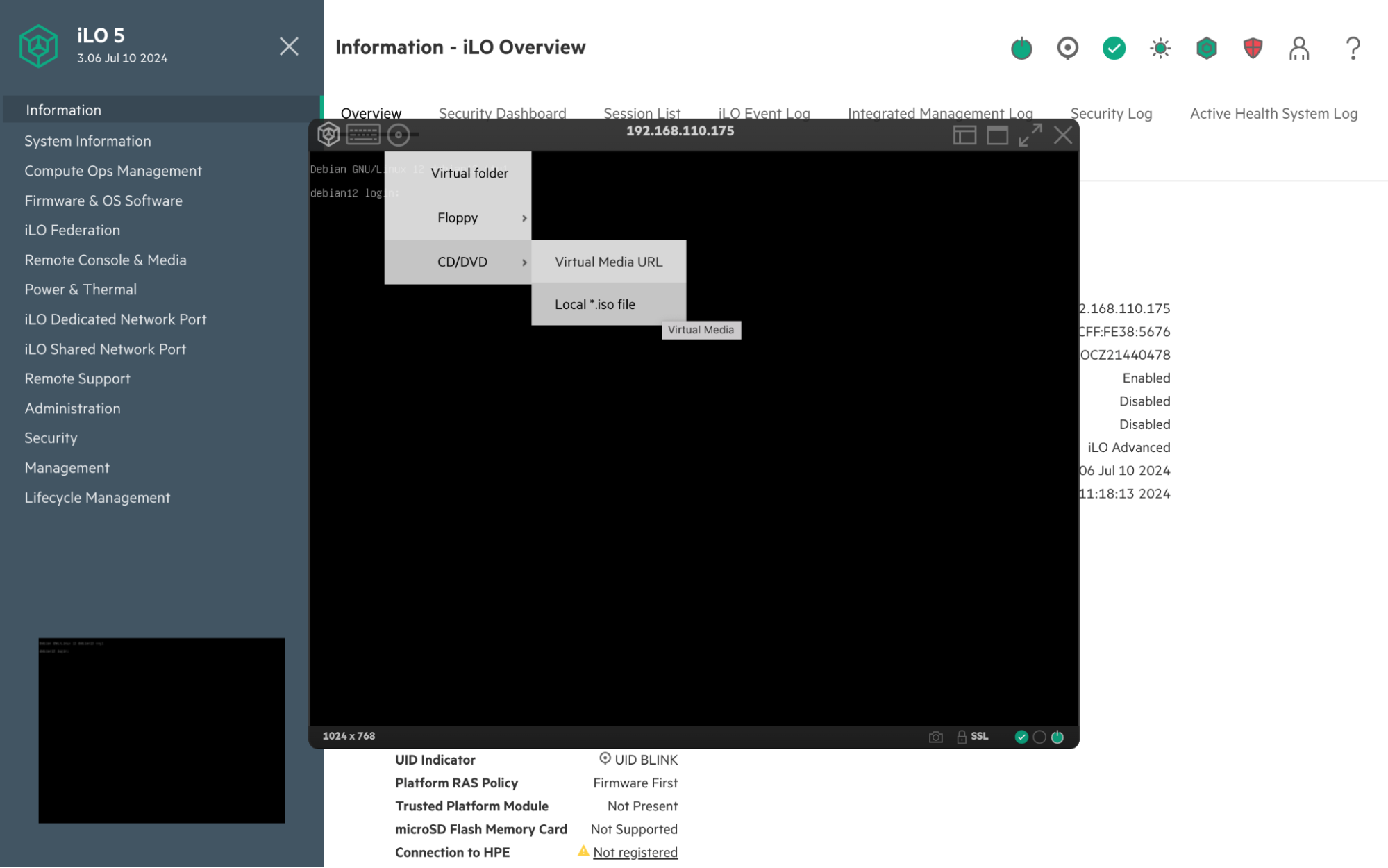Open the user account icon menu
Screen dimensions: 1388x868
[1298, 48]
